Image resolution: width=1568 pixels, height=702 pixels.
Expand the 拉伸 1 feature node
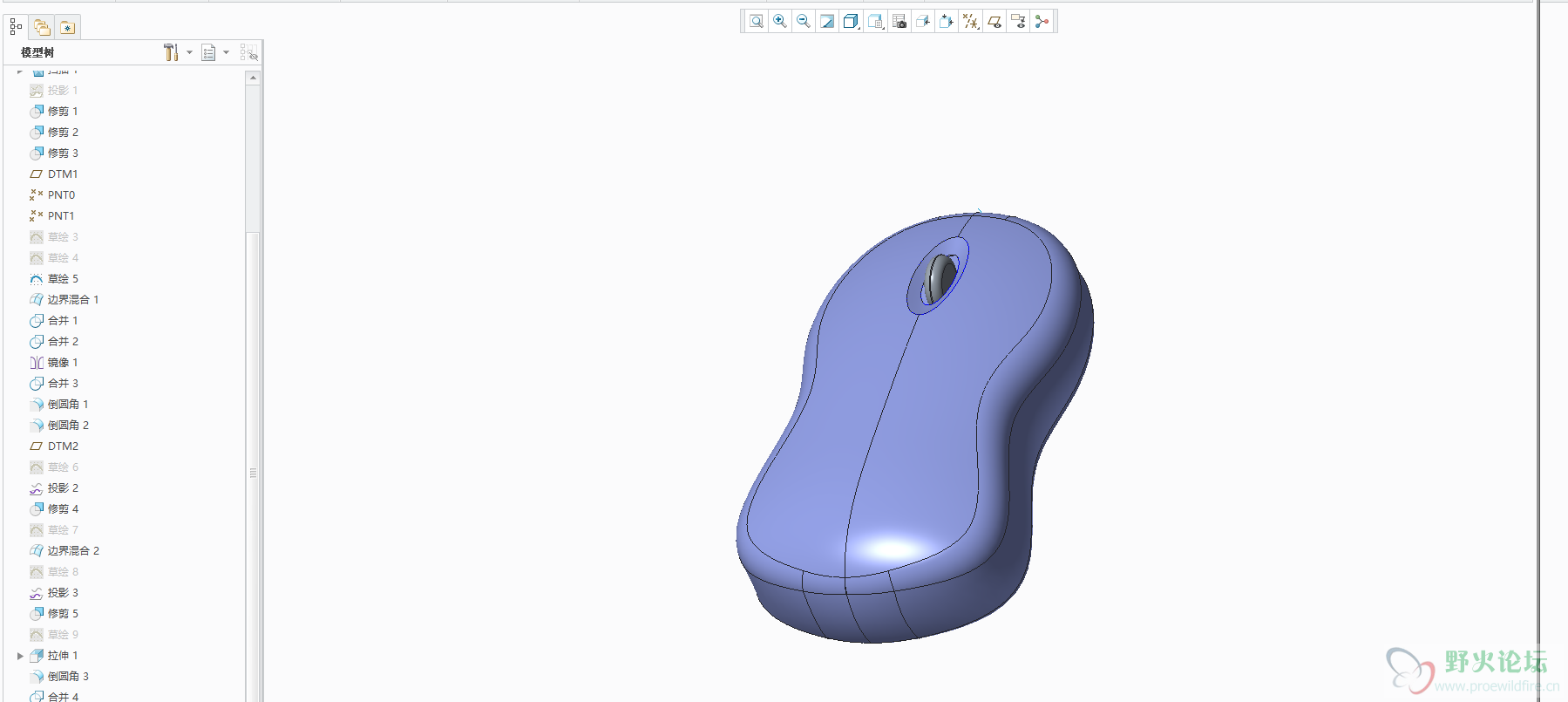pos(20,656)
